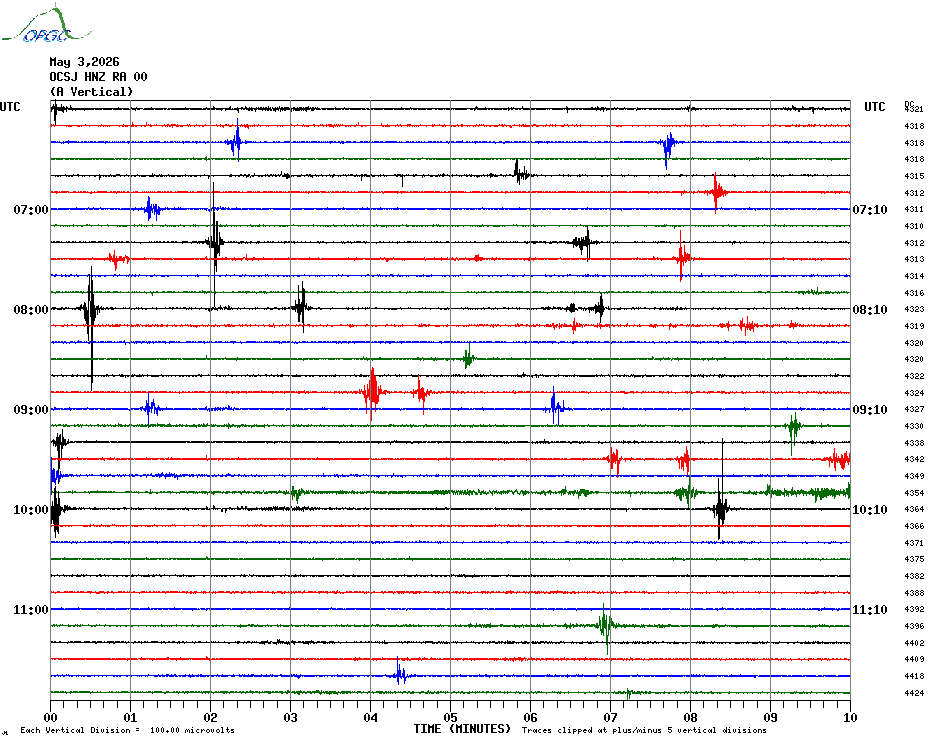Click the green event near minute 07 at 11:00
This screenshot has width=930, height=744.
606,627
